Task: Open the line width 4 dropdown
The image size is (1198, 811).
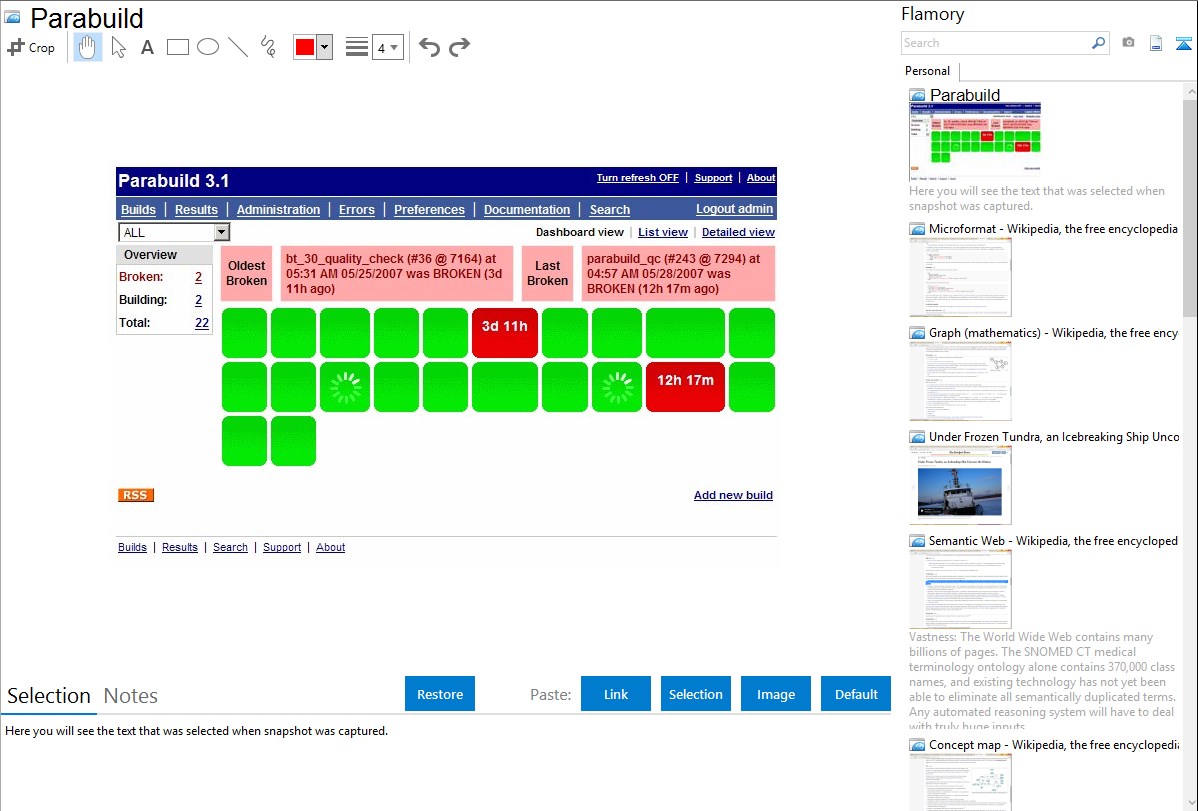Action: (387, 47)
